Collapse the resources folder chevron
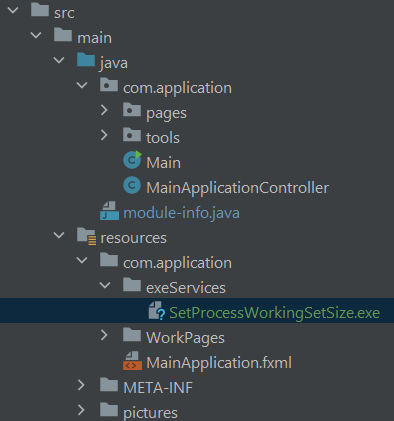This screenshot has width=394, height=421. coord(59,235)
